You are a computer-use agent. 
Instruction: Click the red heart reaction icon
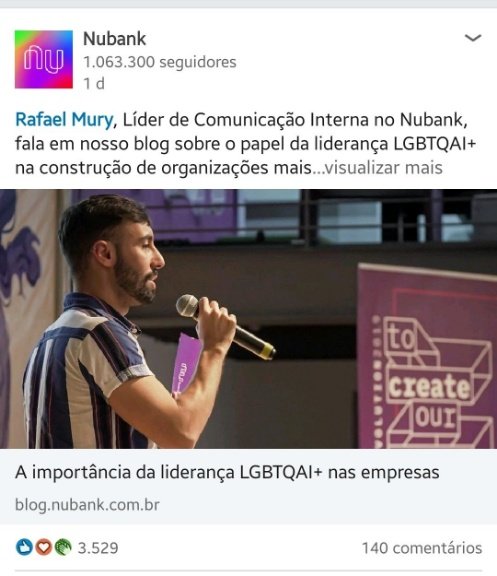43,547
